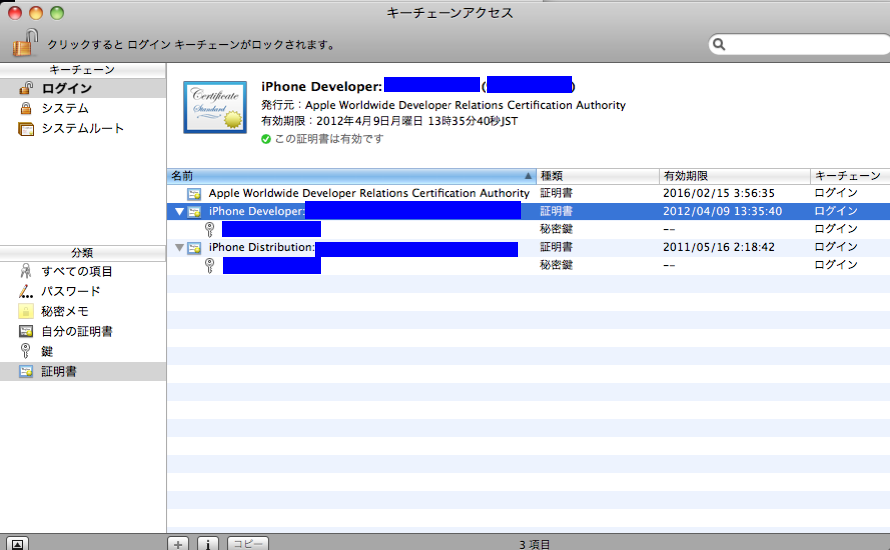Viewport: 890px width, 550px height.
Task: Click private key icon under iPhone Distribution
Action: click(209, 265)
